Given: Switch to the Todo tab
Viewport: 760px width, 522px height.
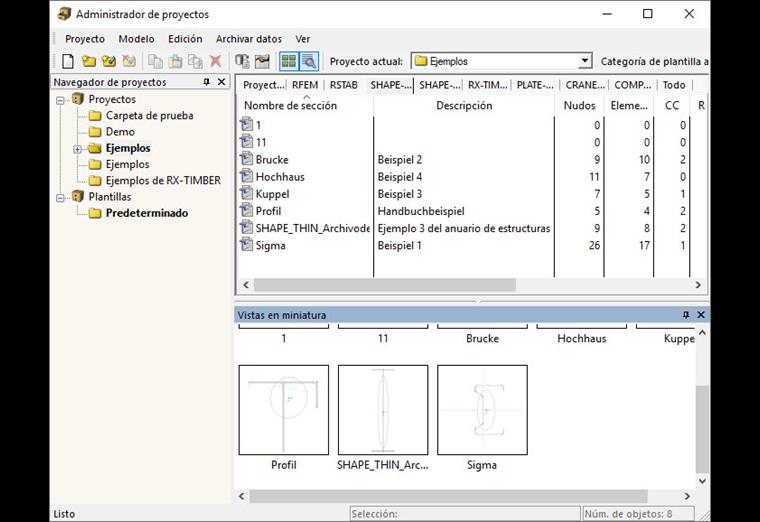Looking at the screenshot, I should 674,85.
